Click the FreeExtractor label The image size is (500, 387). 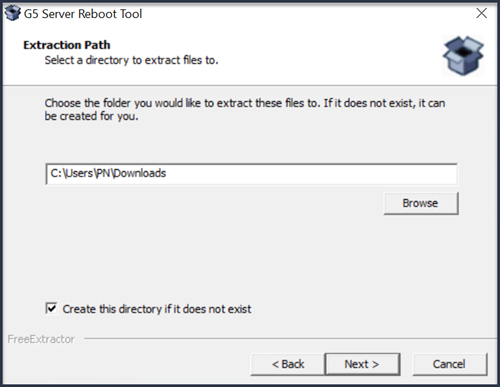[x=41, y=339]
